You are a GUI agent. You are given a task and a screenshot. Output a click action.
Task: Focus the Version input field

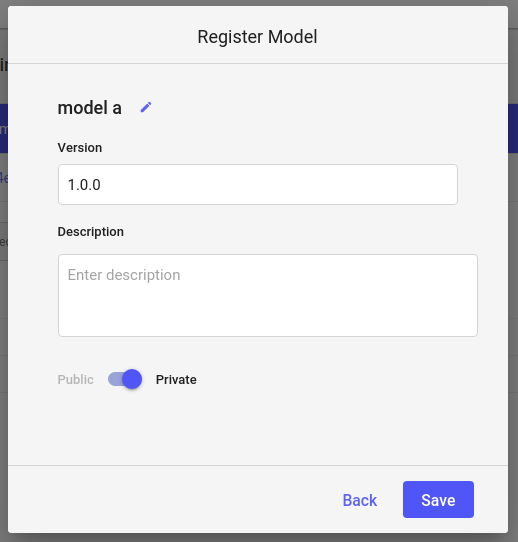point(258,185)
